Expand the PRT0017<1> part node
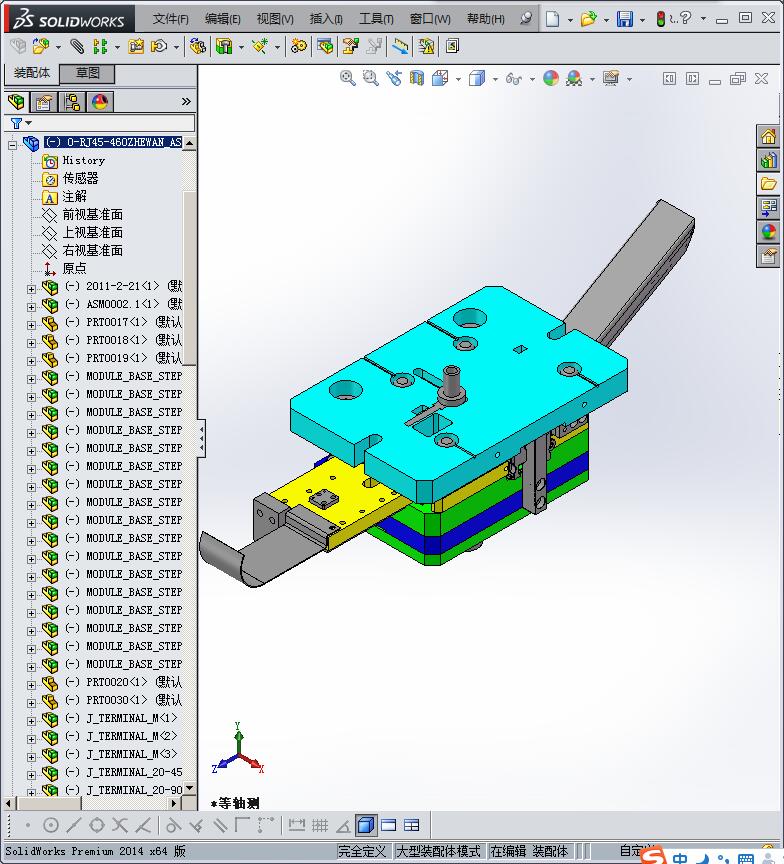Viewport: 784px width, 864px height. (x=31, y=325)
